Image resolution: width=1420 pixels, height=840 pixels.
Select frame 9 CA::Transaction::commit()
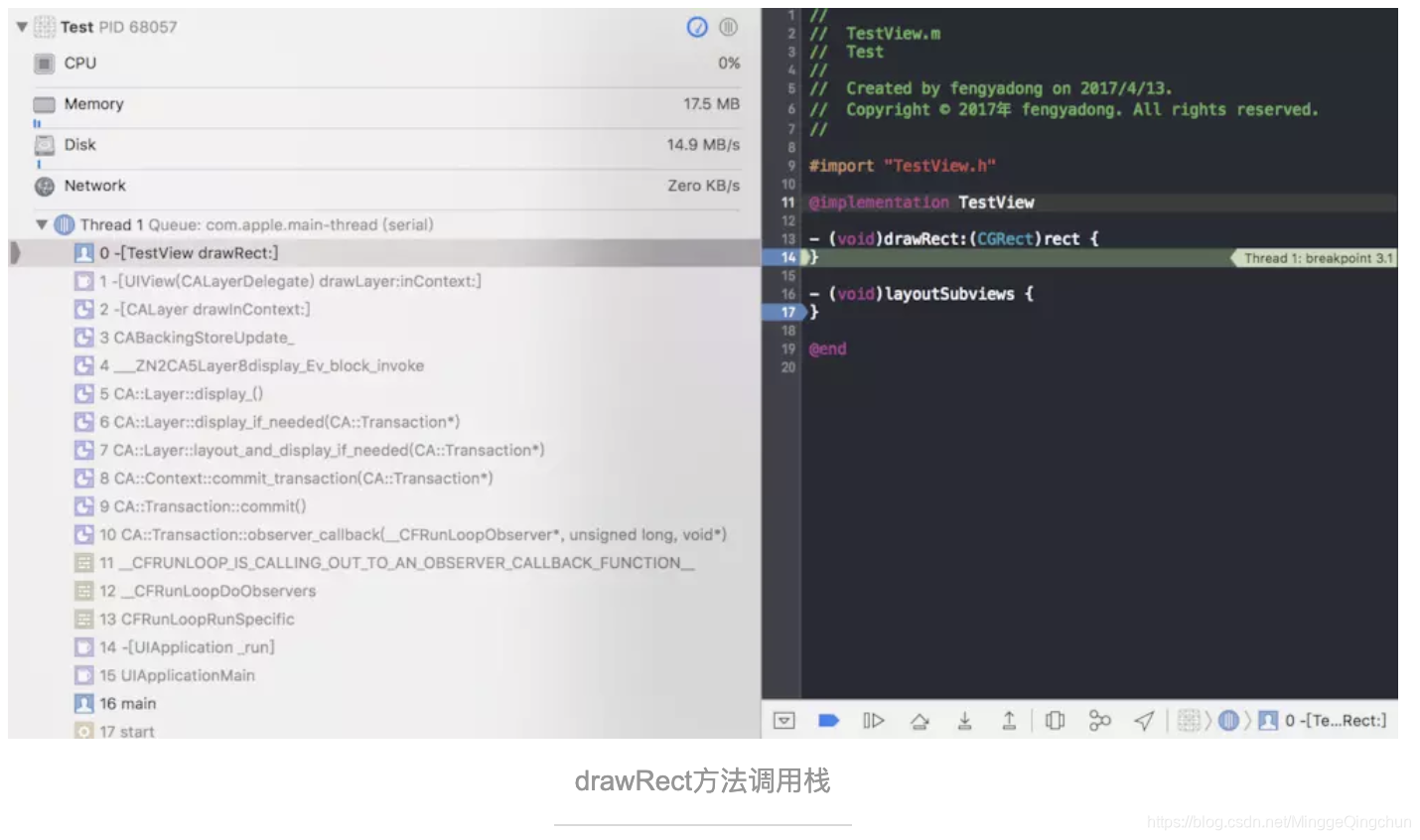tap(385, 506)
